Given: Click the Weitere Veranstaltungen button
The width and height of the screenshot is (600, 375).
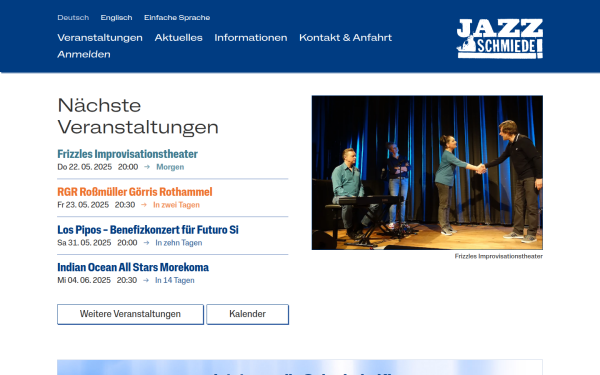Looking at the screenshot, I should coord(130,314).
